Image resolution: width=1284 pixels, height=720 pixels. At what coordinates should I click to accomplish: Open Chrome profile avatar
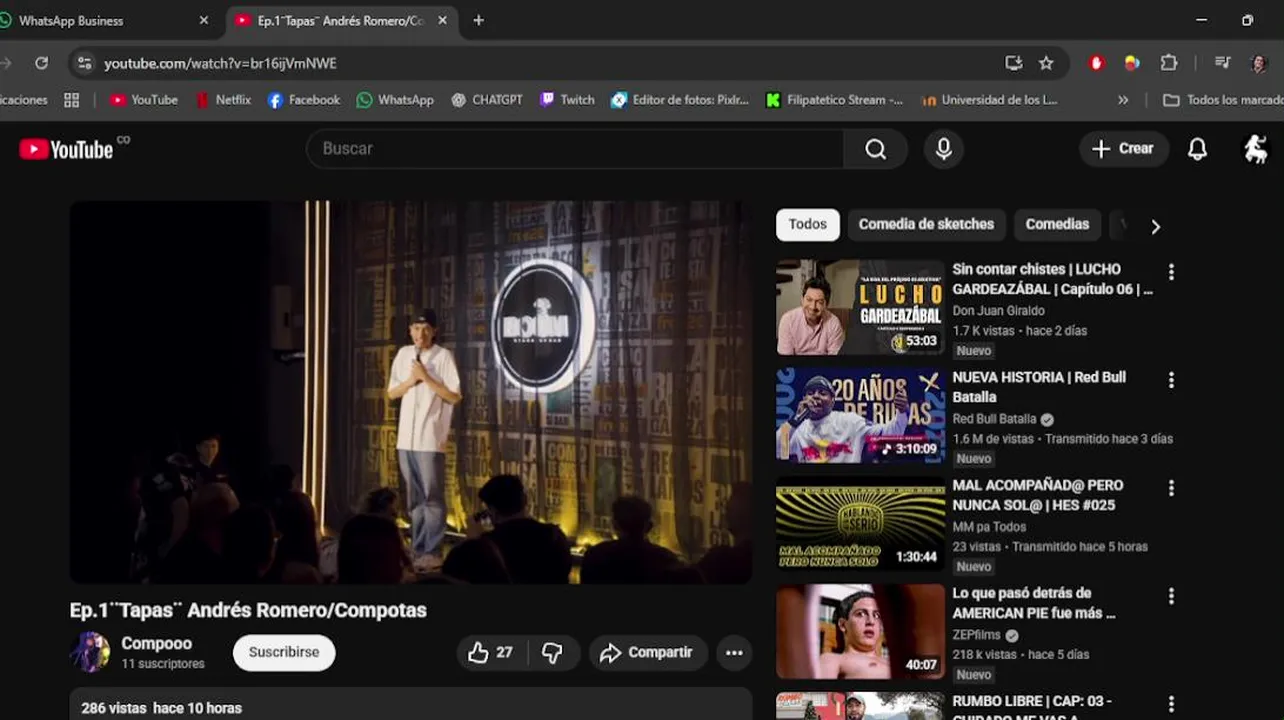coord(1259,63)
